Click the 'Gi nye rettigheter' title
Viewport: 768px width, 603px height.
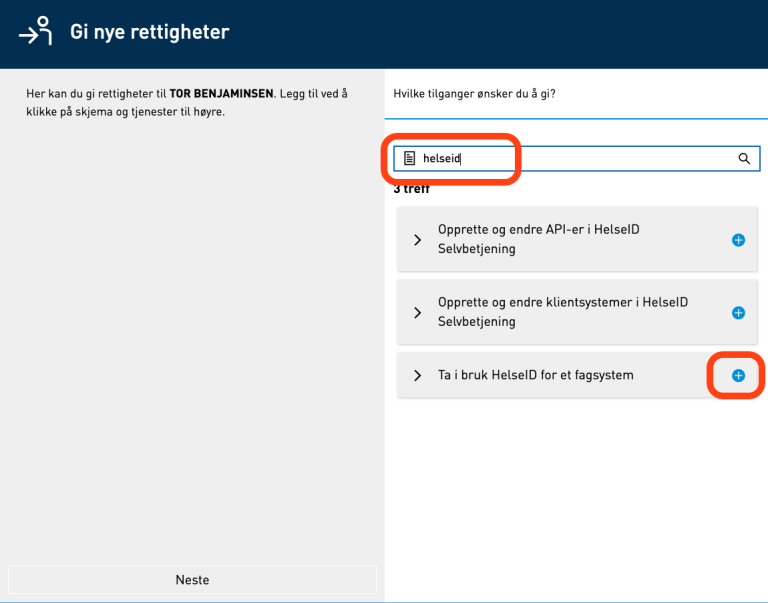tap(149, 32)
